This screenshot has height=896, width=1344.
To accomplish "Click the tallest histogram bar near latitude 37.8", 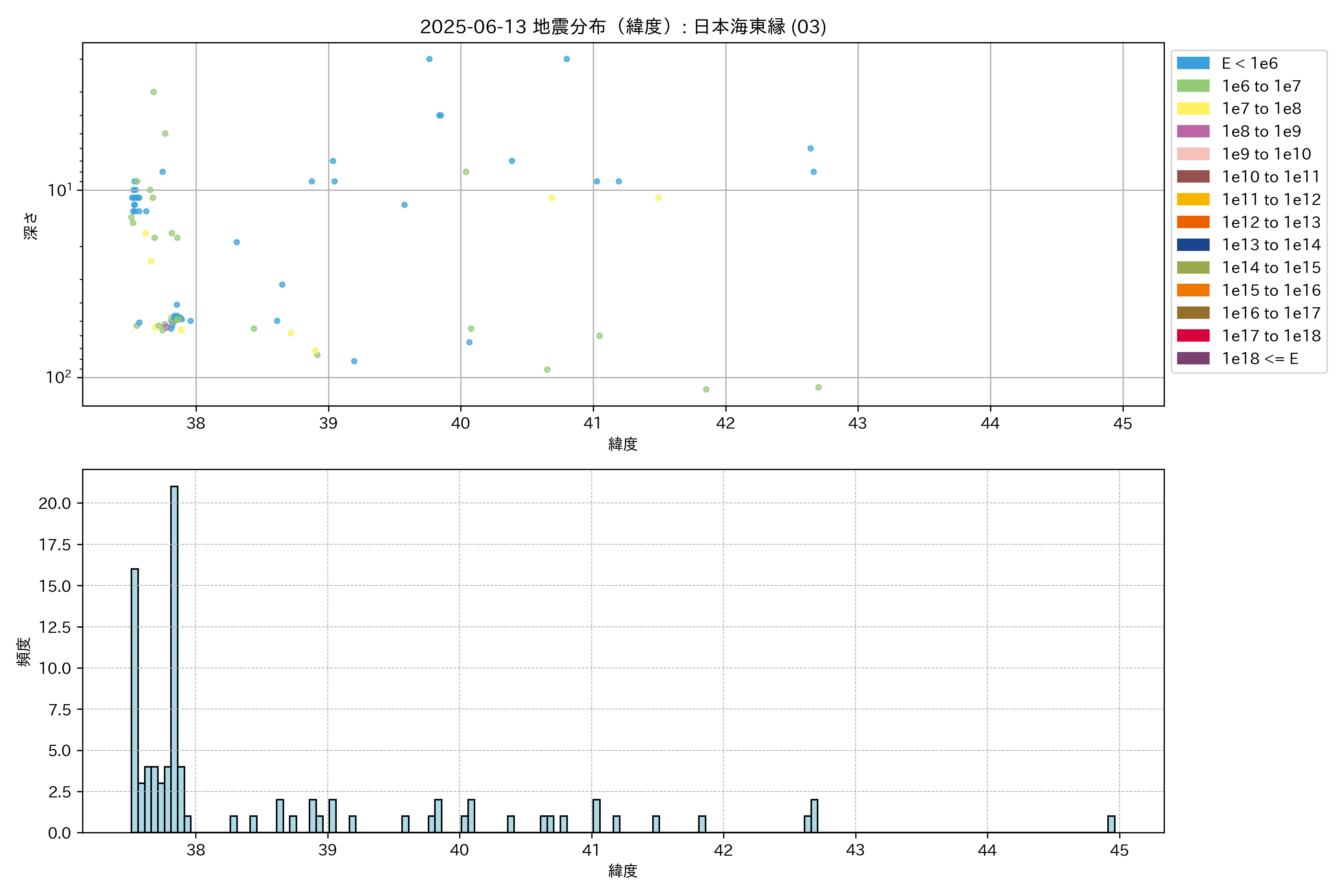I will coord(174,659).
